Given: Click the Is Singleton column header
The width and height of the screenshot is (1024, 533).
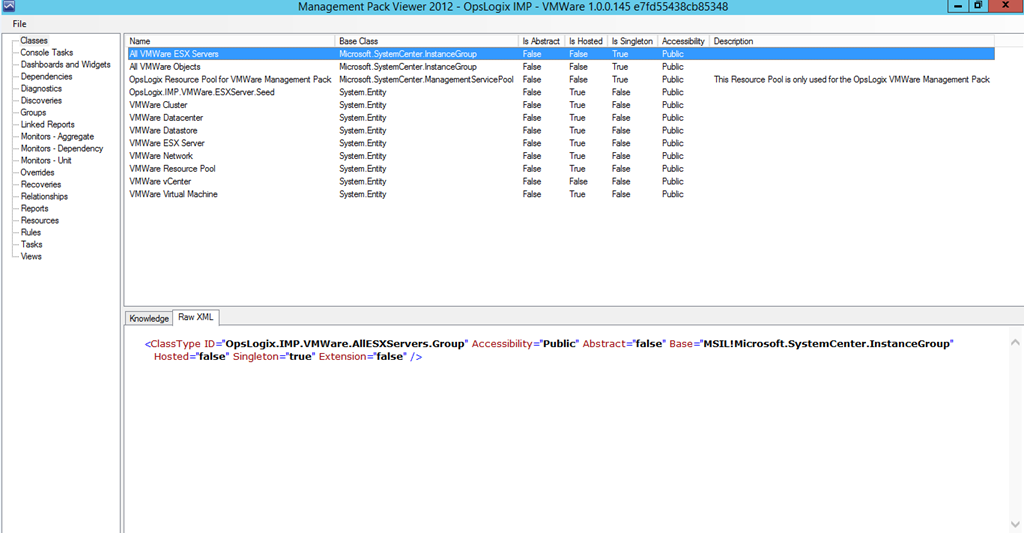Looking at the screenshot, I should click(632, 41).
